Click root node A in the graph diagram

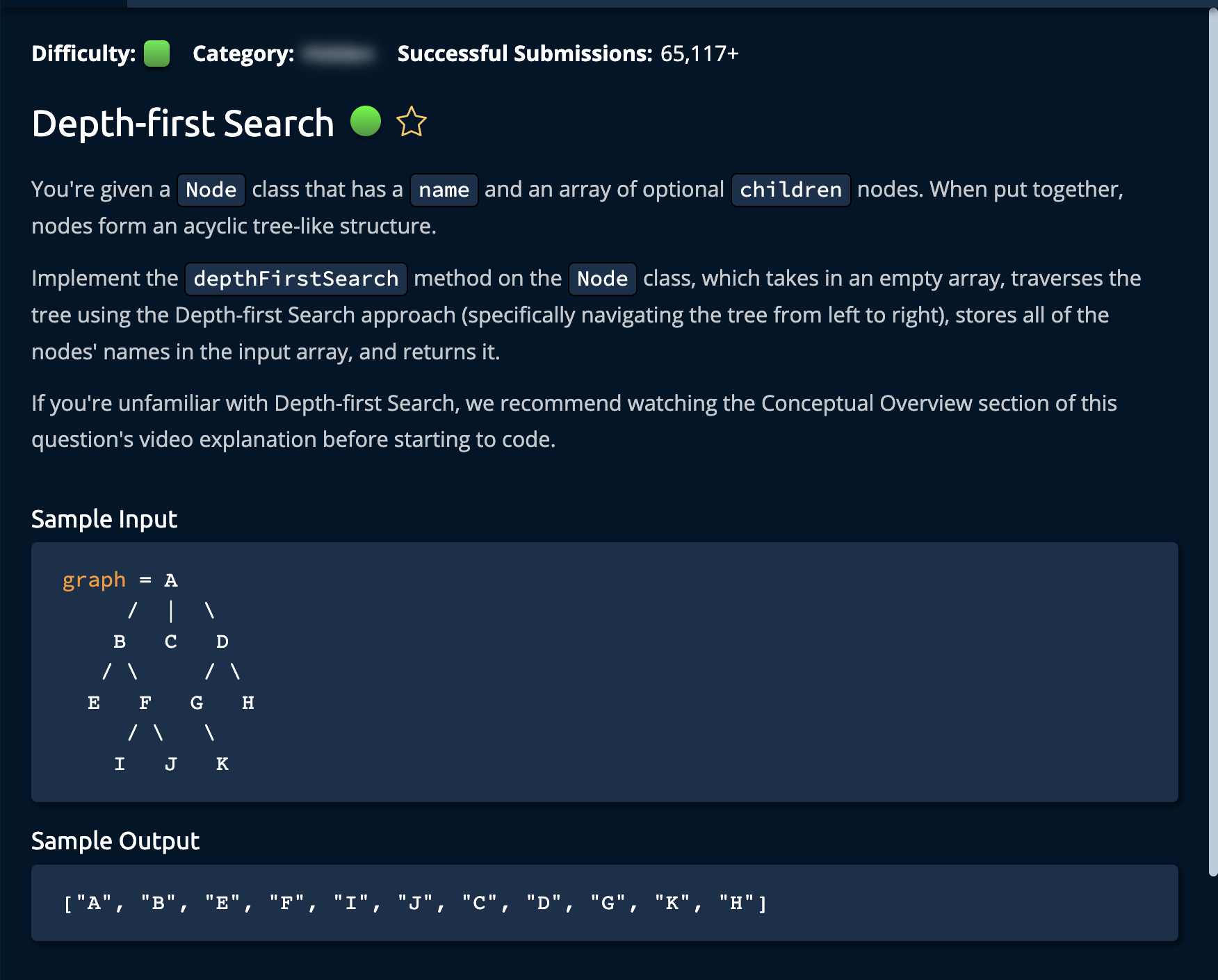(171, 580)
